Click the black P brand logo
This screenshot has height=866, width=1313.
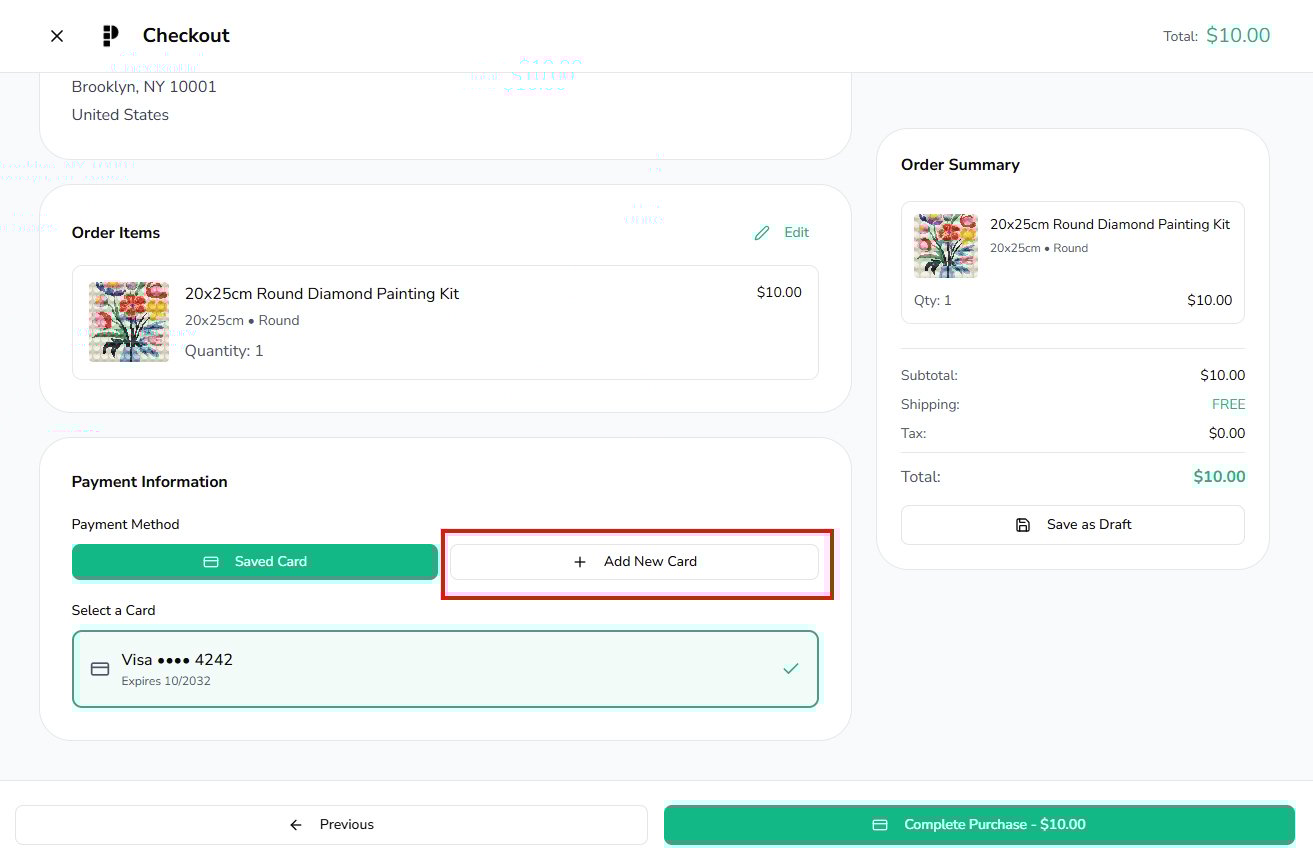click(x=110, y=36)
